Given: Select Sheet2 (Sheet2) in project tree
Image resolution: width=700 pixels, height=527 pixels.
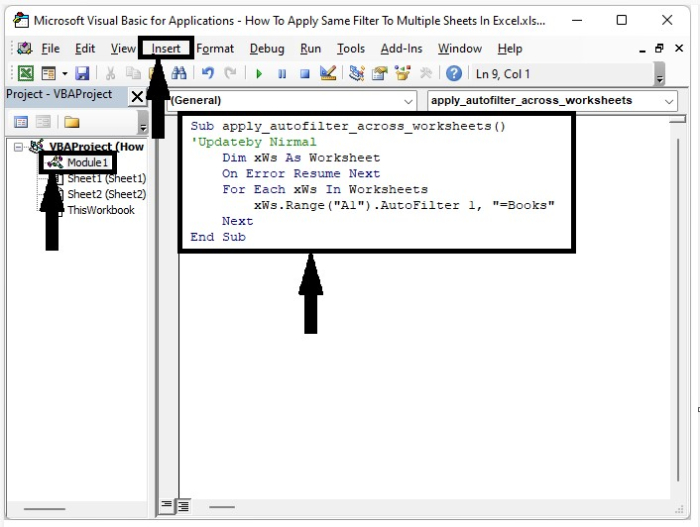Looking at the screenshot, I should pos(107,194).
